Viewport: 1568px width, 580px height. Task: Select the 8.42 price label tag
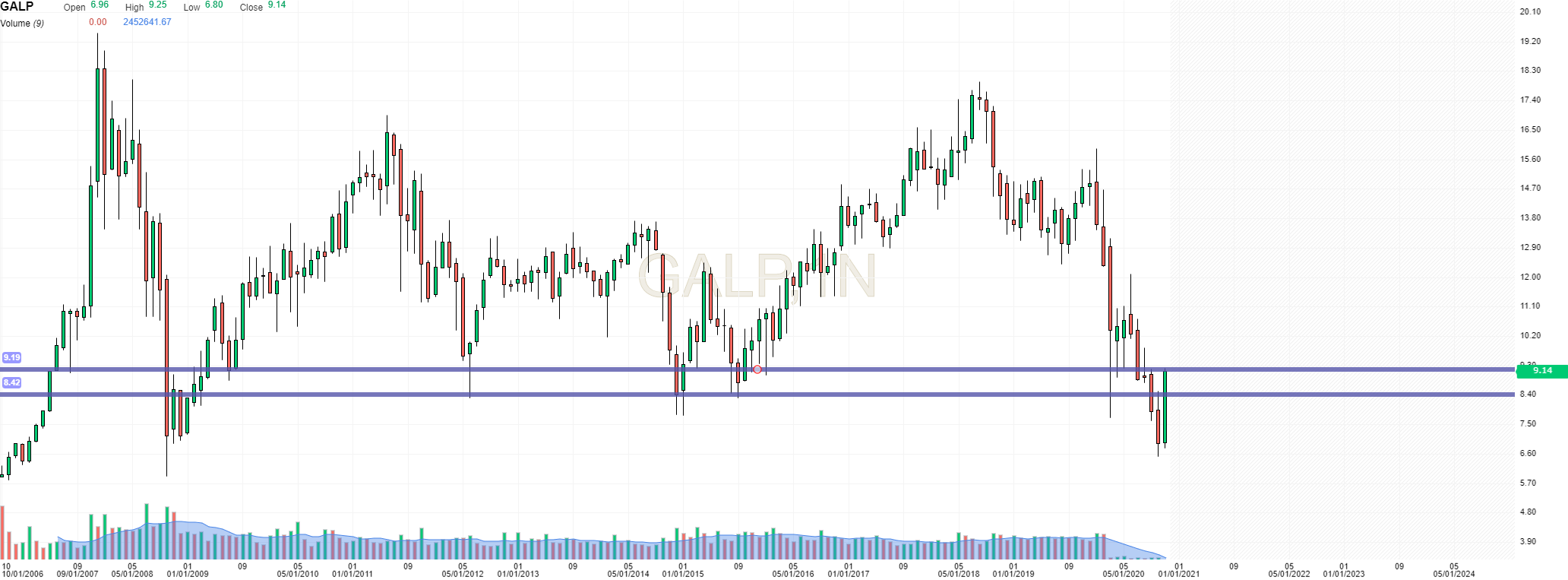click(11, 382)
